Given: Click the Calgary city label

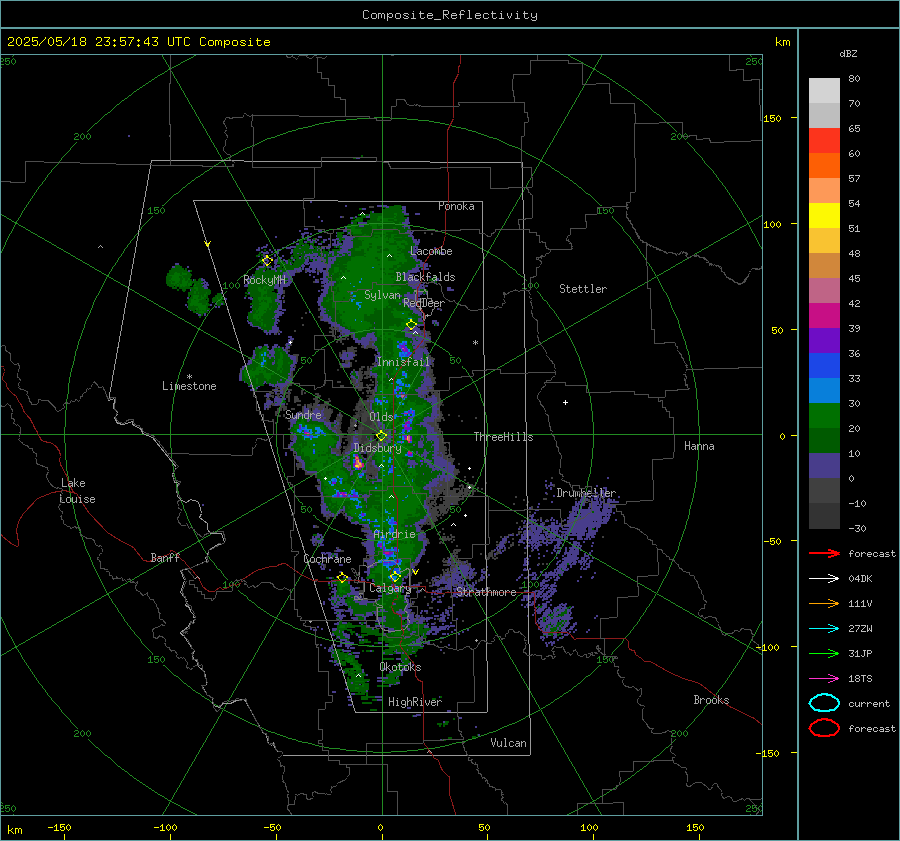Looking at the screenshot, I should tap(390, 588).
